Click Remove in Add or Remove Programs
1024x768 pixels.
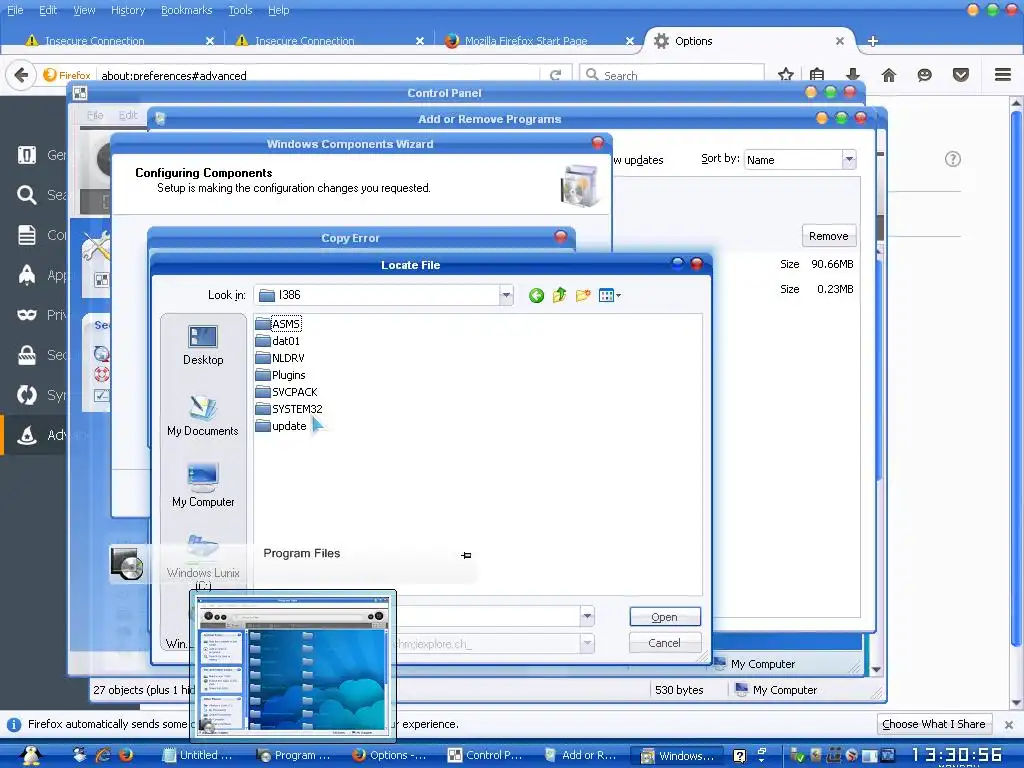pyautogui.click(x=829, y=236)
